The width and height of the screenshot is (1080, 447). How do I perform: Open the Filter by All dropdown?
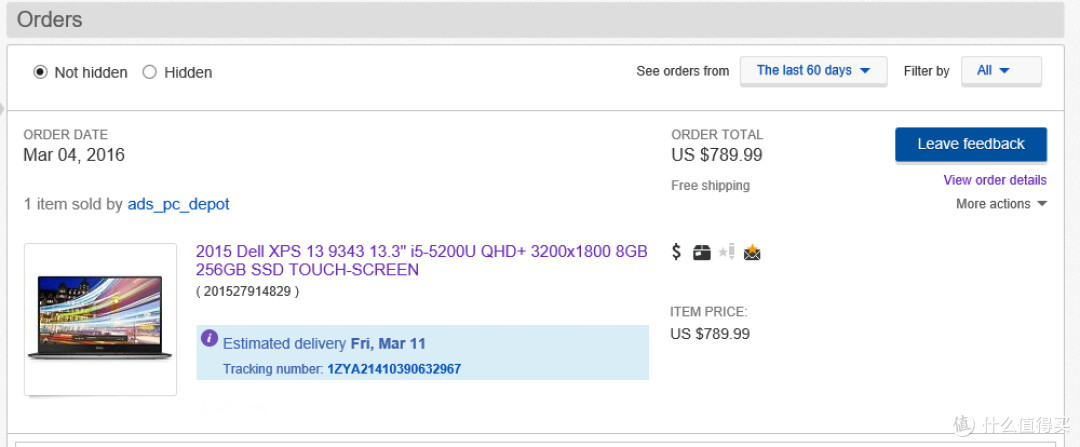coord(1001,70)
